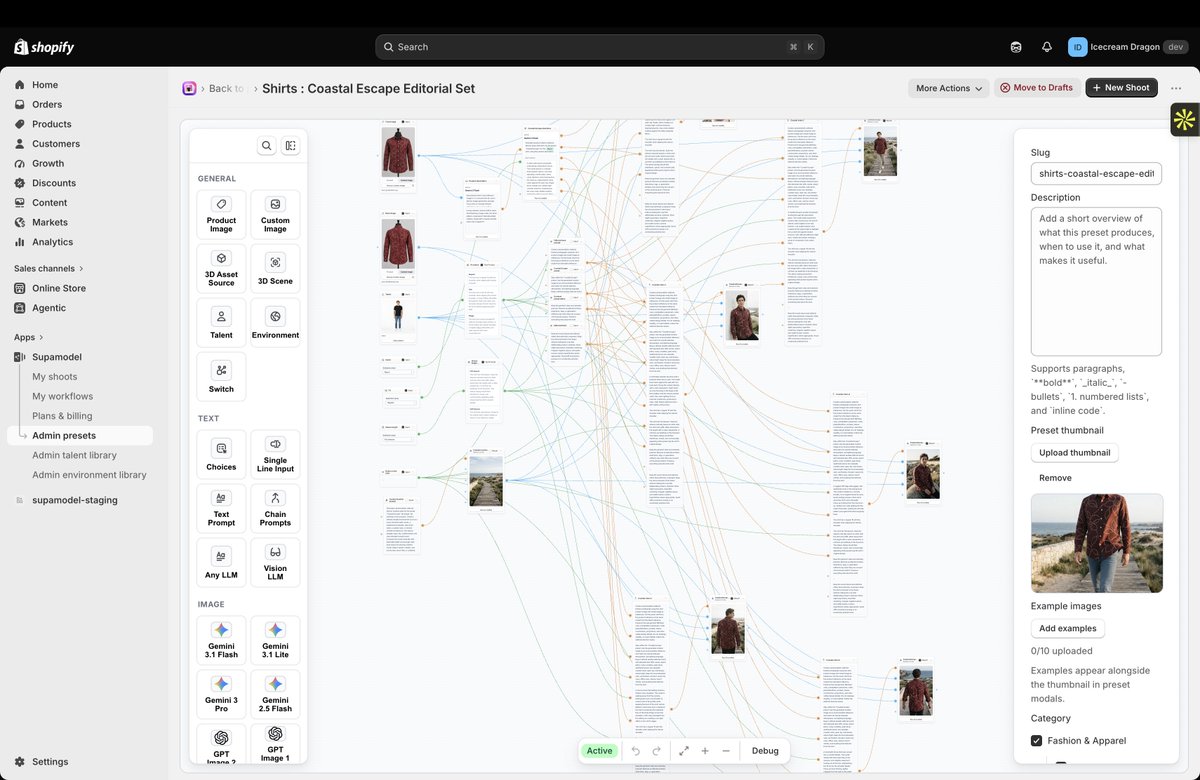The height and width of the screenshot is (780, 1200).
Task: Zoom in on the canvas
Action: (705, 751)
